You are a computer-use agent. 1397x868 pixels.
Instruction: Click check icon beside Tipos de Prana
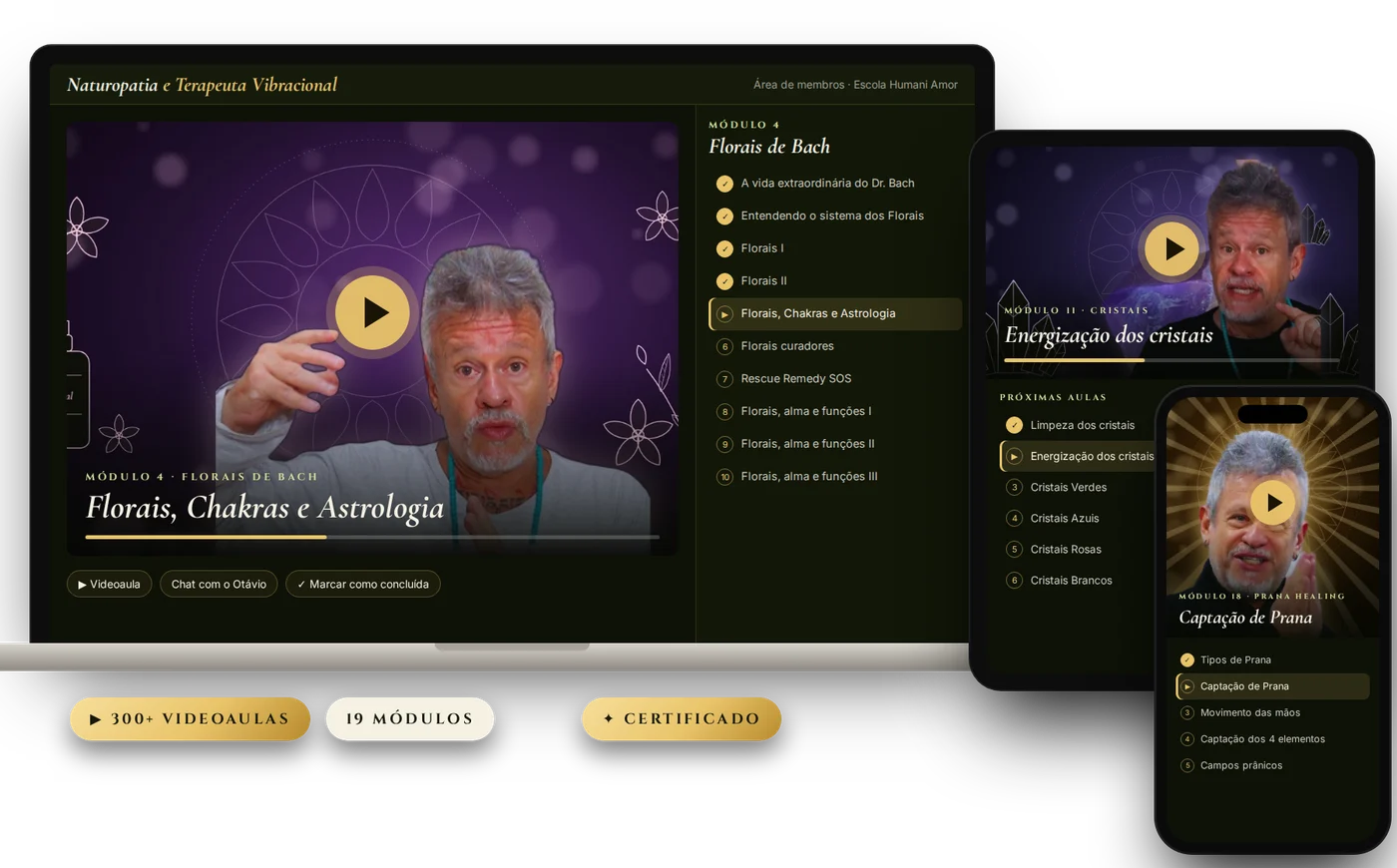[1187, 659]
